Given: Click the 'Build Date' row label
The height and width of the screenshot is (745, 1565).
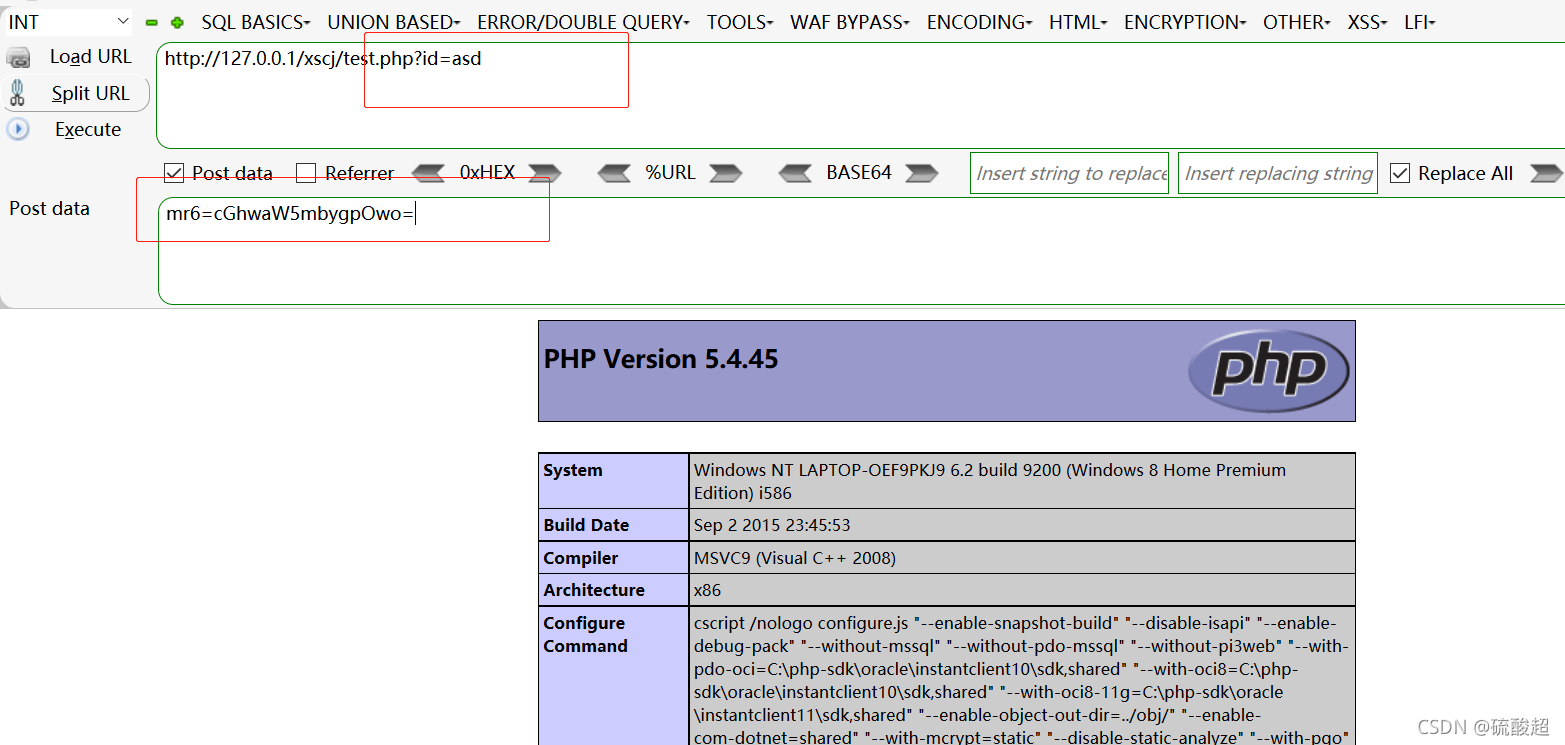Looking at the screenshot, I should click(586, 525).
